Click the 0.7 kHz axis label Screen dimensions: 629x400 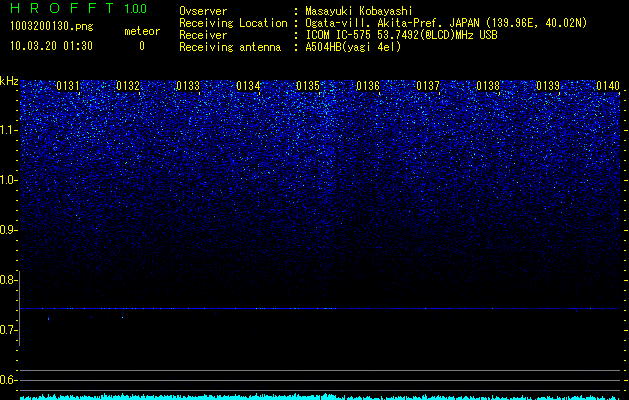7,330
